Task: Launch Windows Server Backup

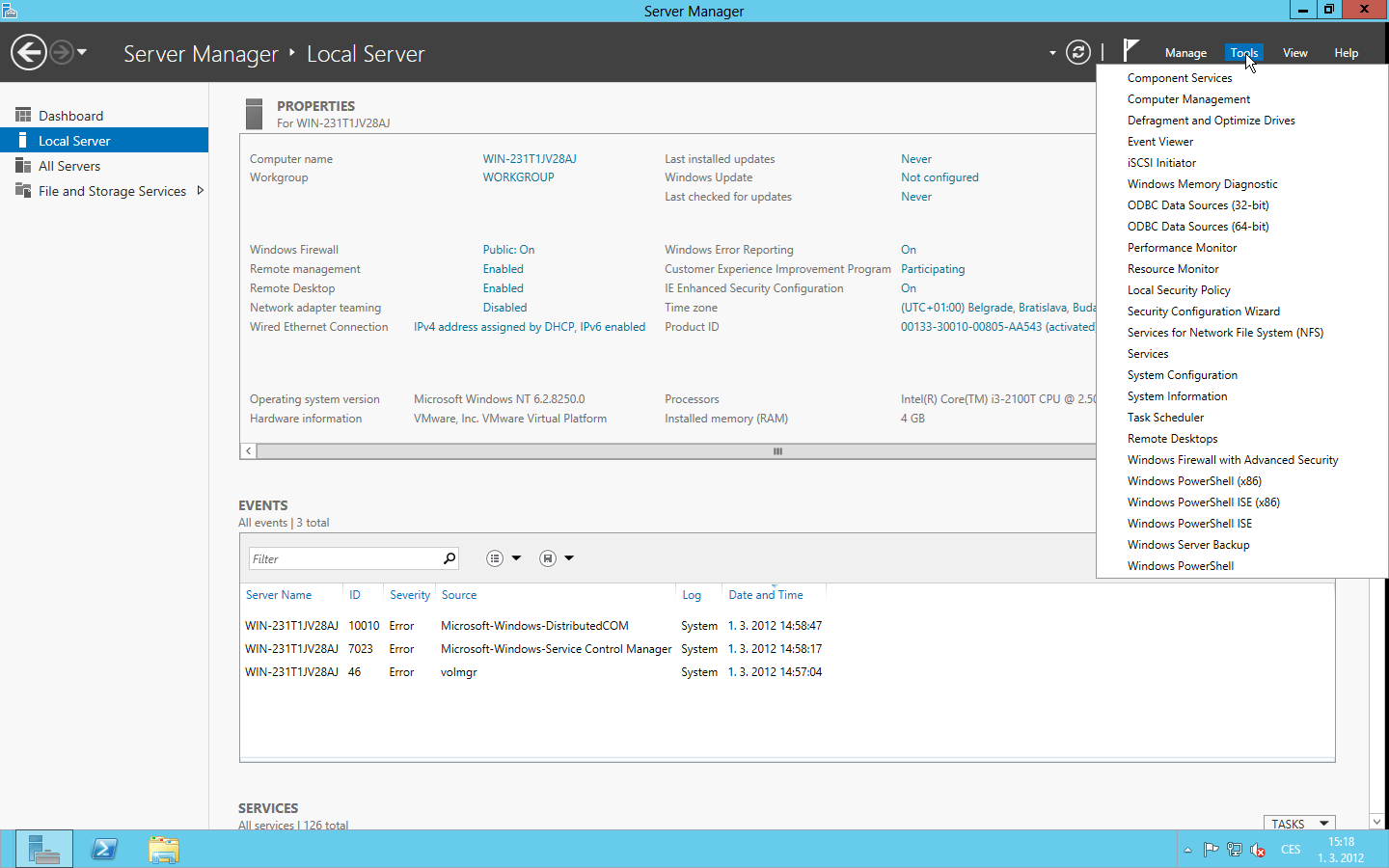Action: click(x=1188, y=545)
